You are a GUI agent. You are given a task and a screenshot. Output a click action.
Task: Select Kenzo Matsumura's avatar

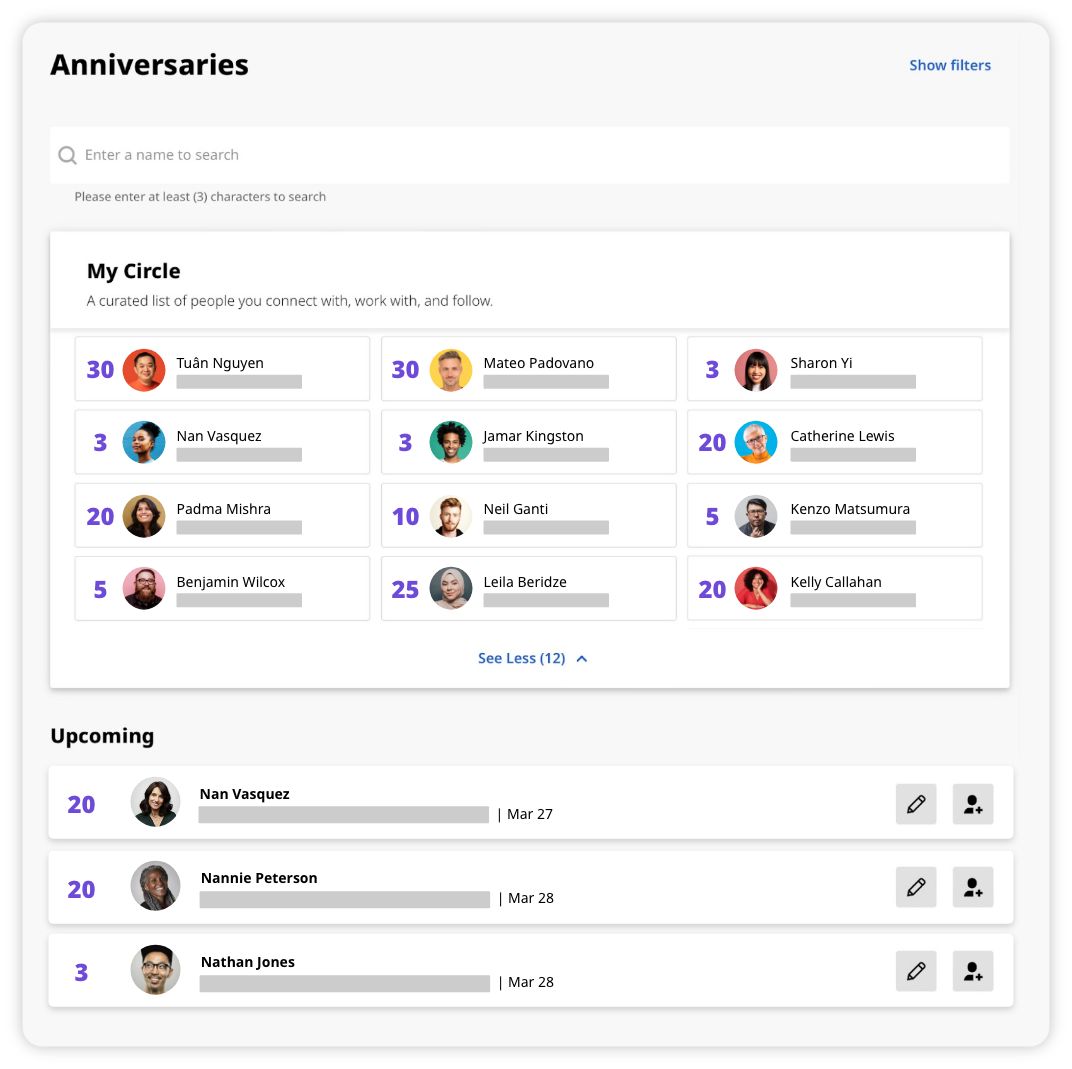[755, 516]
